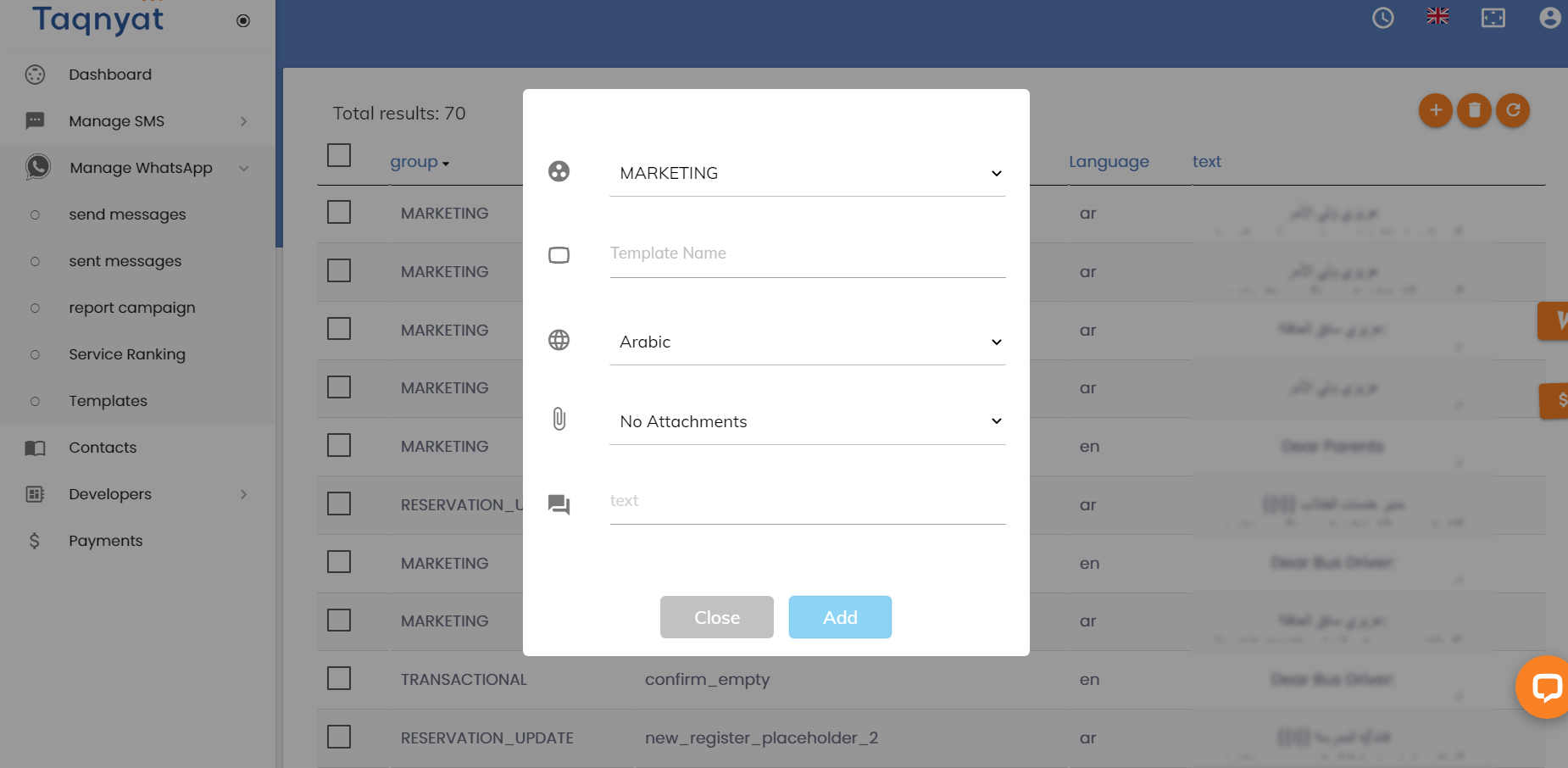Check the select-all checkbox in table header
Viewport: 1568px width, 768px height.
[x=339, y=155]
